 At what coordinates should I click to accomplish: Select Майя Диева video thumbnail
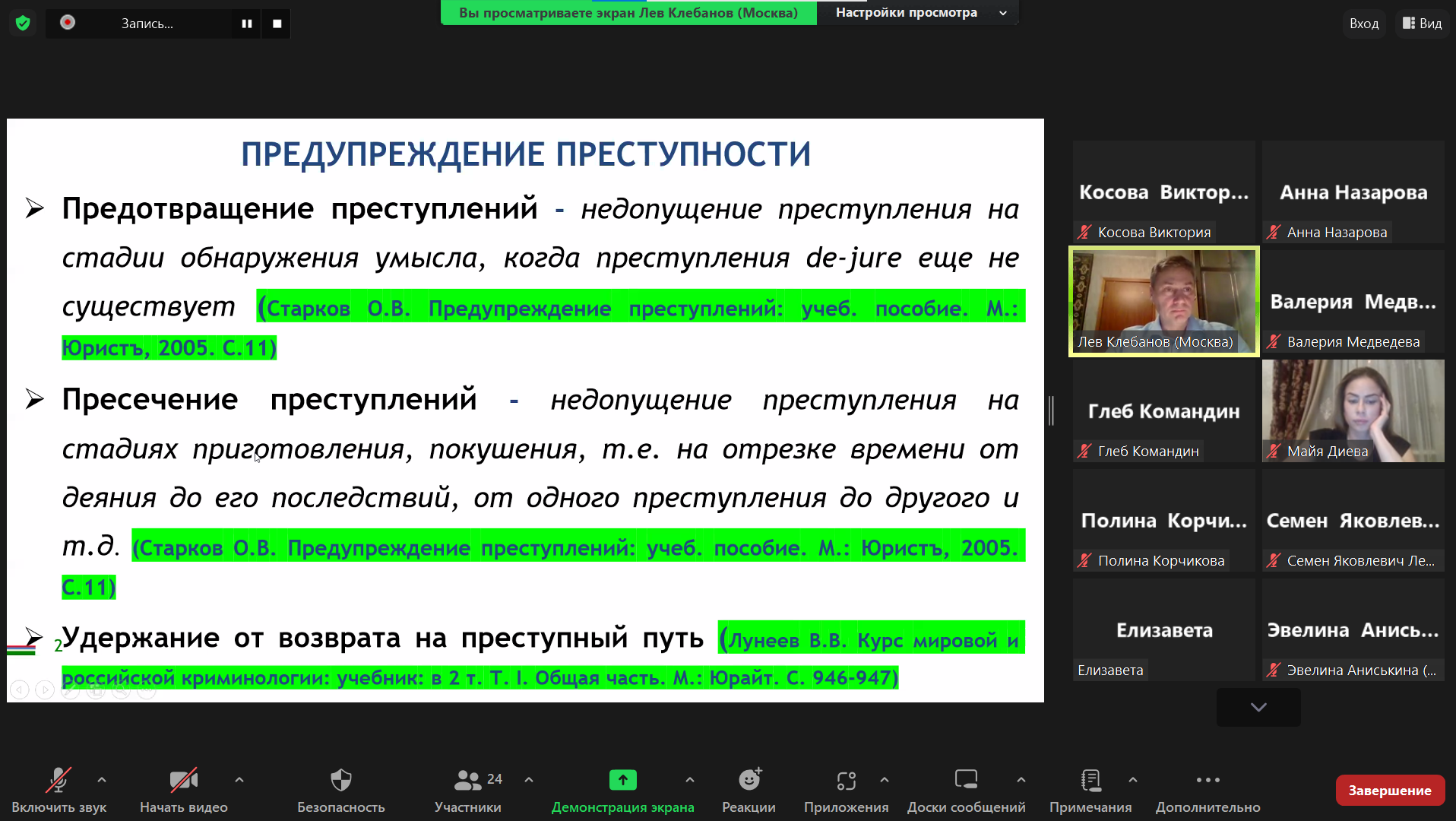[x=1353, y=411]
